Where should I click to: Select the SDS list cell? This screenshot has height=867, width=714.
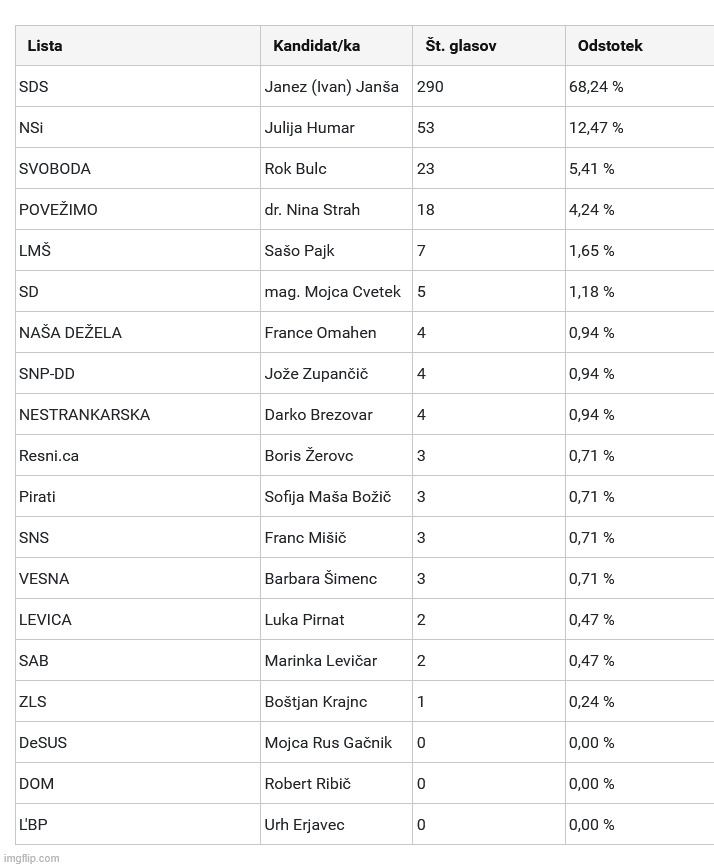click(34, 87)
